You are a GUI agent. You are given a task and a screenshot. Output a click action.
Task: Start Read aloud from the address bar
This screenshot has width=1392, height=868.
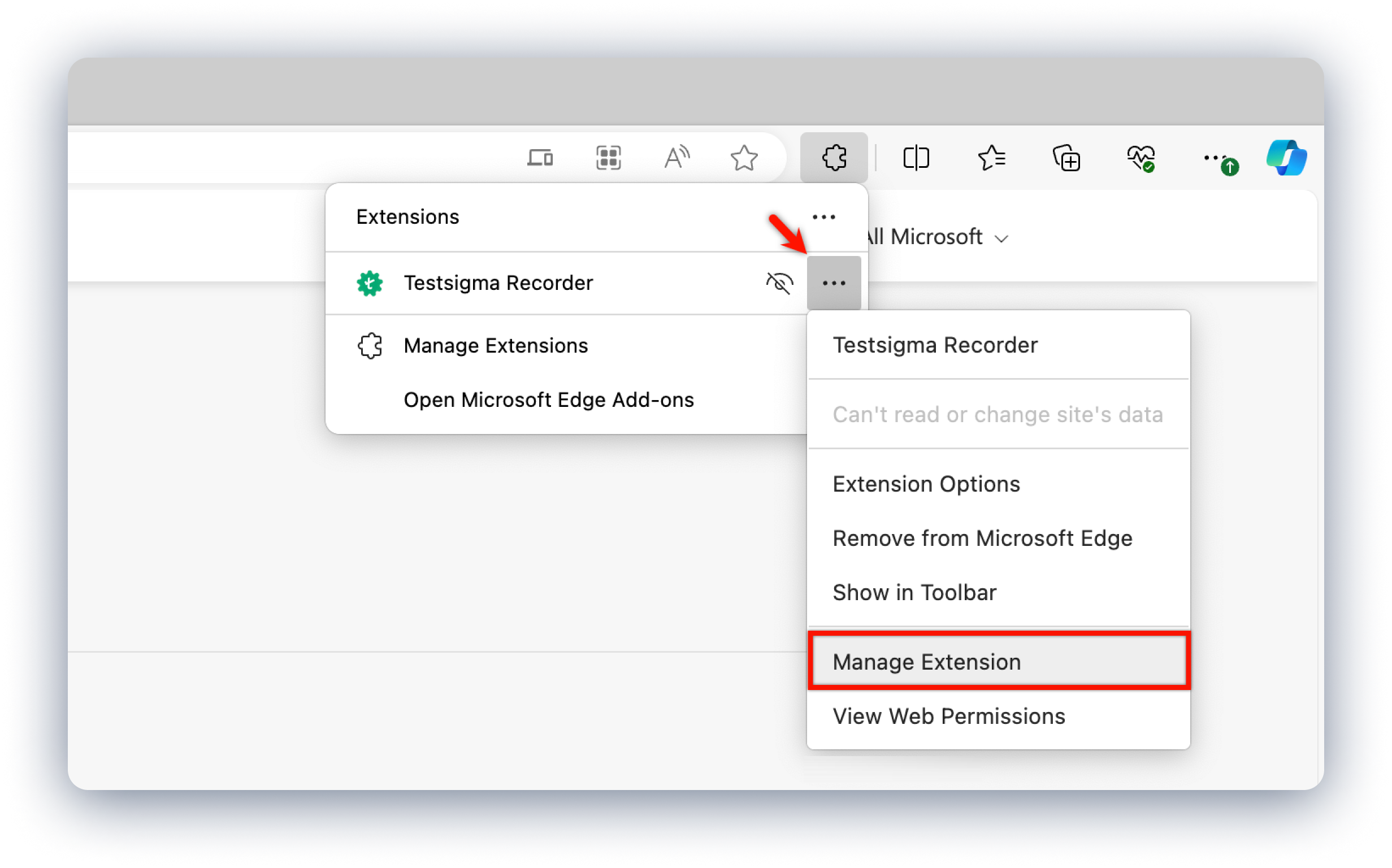tap(677, 157)
